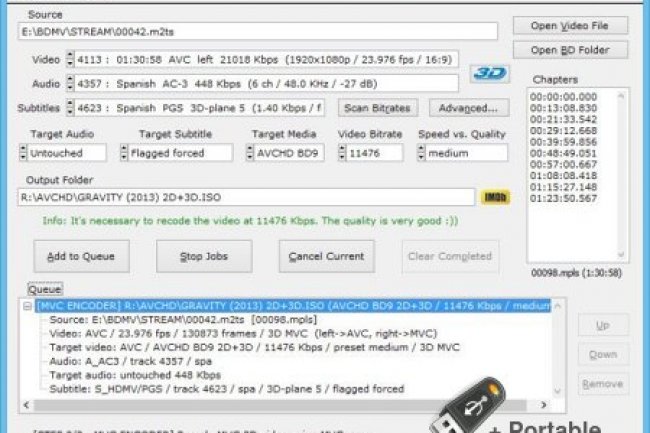Click Video Bitrate value 11476
Viewport: 650px width, 433px height.
coord(374,153)
